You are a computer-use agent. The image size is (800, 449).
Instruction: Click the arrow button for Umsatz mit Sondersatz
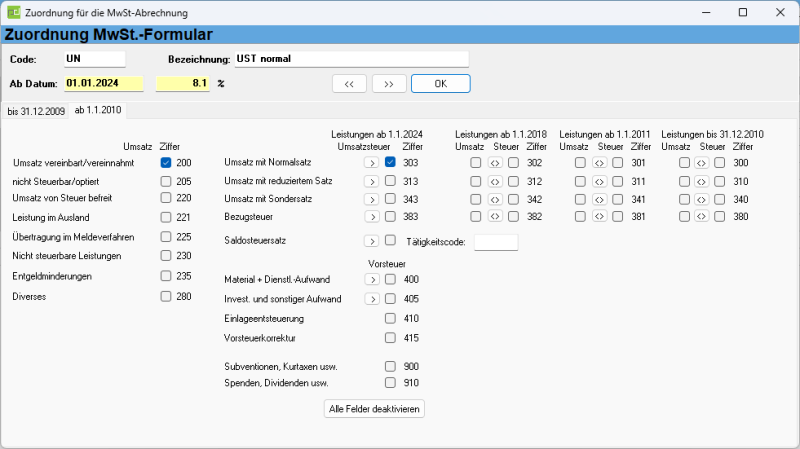(x=371, y=199)
